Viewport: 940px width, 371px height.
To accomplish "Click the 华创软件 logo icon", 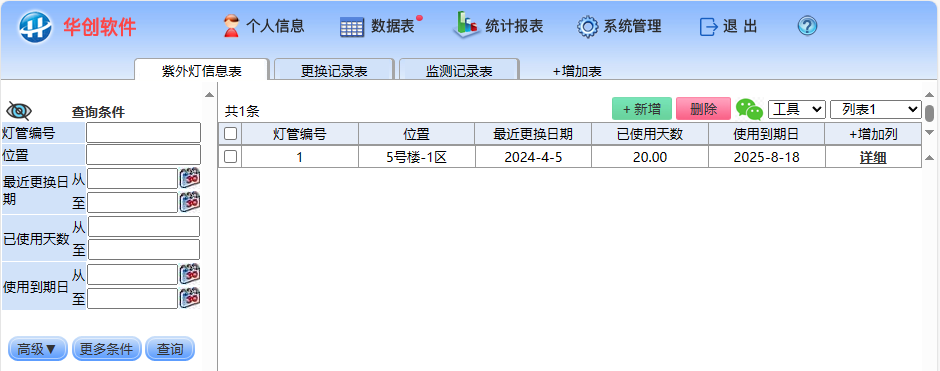I will pos(35,27).
